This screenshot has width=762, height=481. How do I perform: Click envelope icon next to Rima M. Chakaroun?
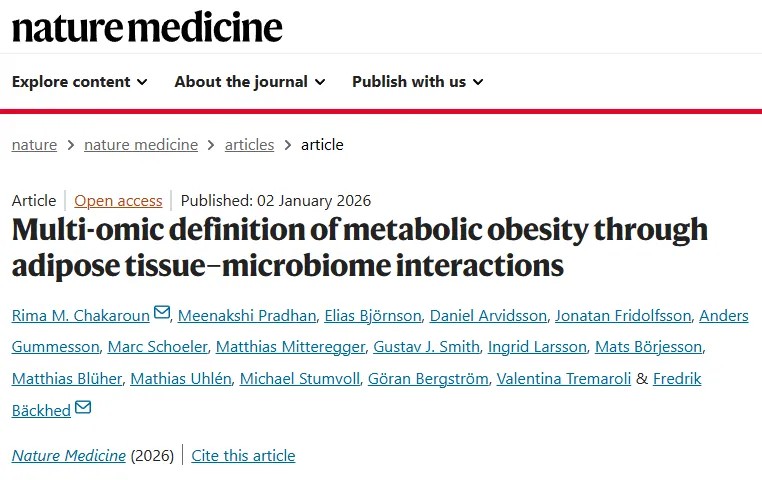[162, 314]
